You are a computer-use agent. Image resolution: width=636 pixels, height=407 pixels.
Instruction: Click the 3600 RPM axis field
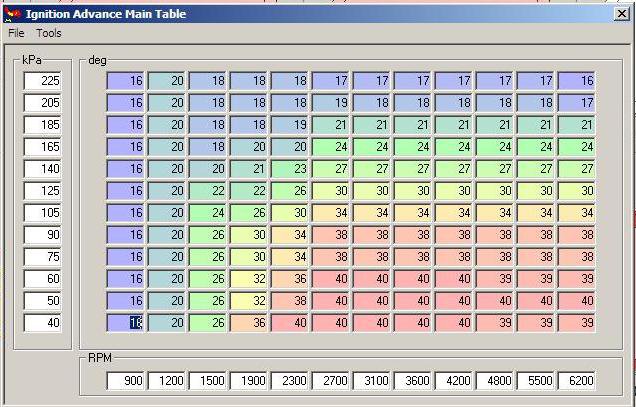click(414, 381)
